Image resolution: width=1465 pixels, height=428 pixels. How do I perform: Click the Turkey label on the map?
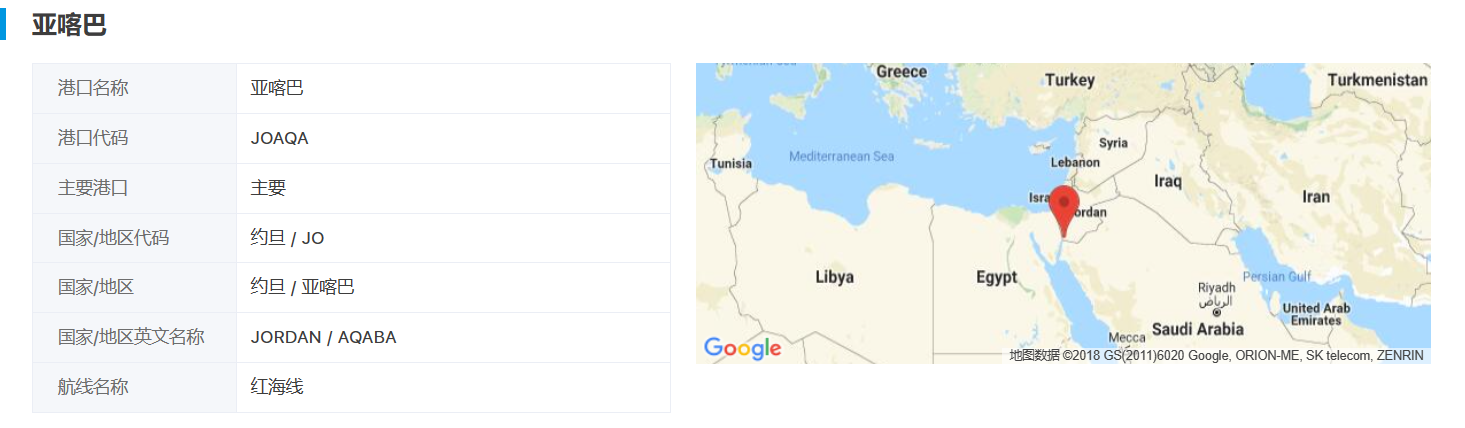click(x=1069, y=80)
